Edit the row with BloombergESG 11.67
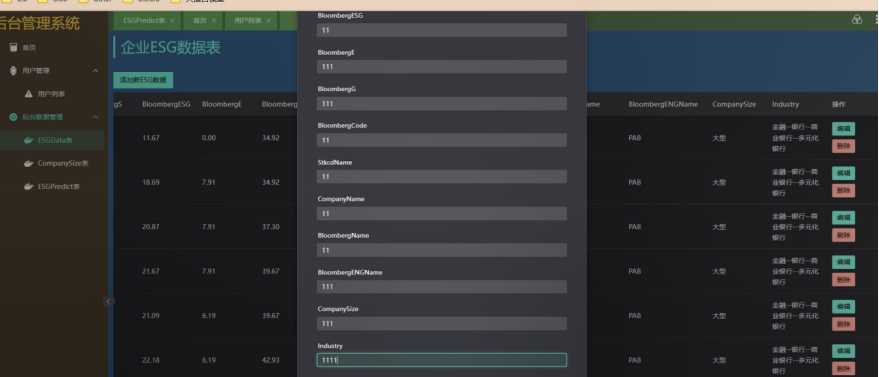This screenshot has width=879, height=377. click(x=843, y=129)
